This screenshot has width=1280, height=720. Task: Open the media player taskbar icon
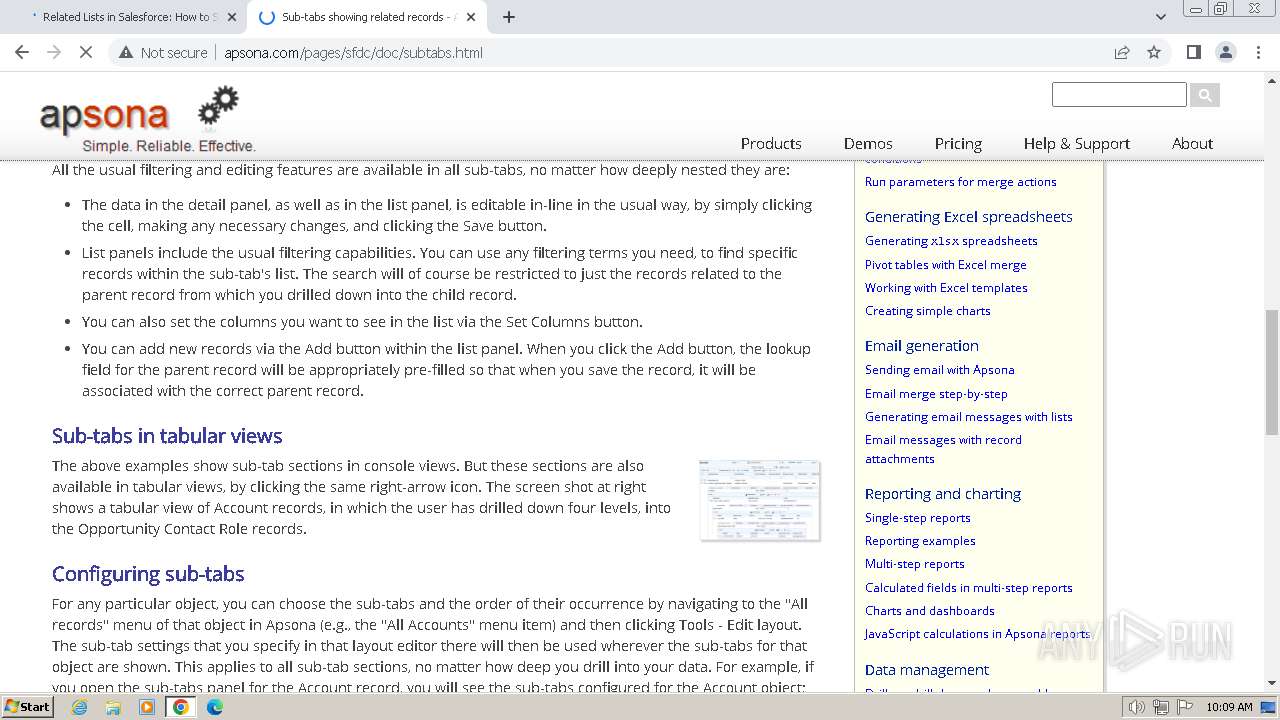[x=147, y=707]
